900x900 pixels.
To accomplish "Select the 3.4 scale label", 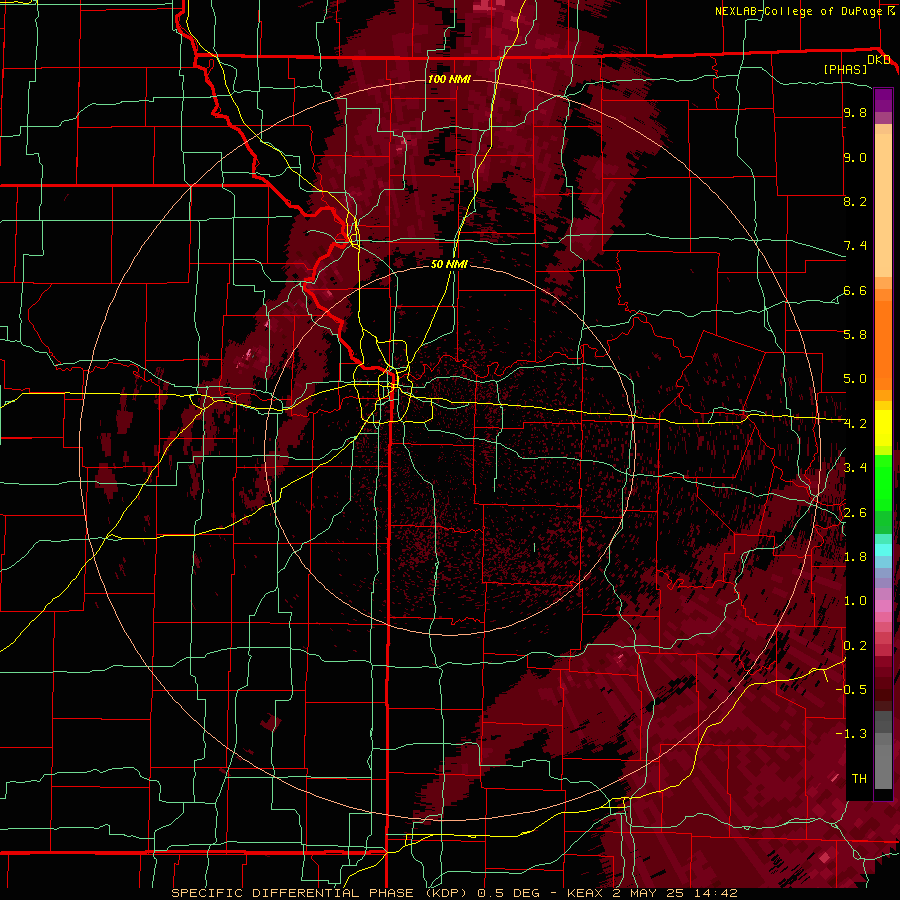I will [x=855, y=468].
